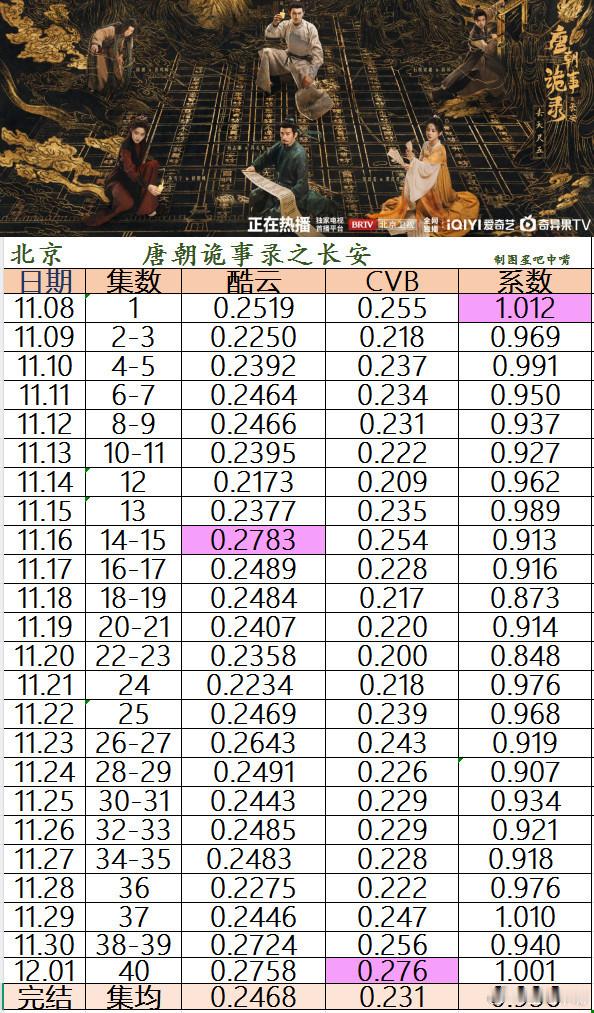594x1013 pixels.
Task: Select 酷云 value 0.2484
Action: coord(253,598)
